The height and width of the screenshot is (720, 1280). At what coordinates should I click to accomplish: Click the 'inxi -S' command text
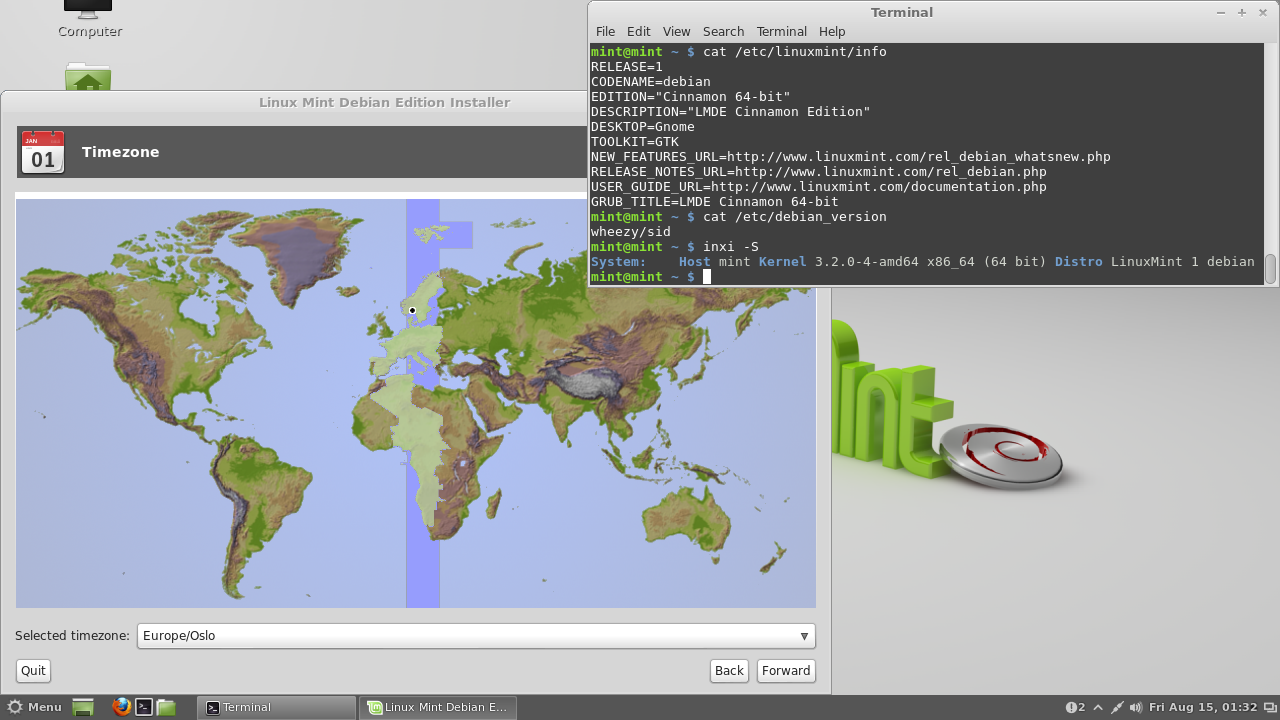[731, 247]
